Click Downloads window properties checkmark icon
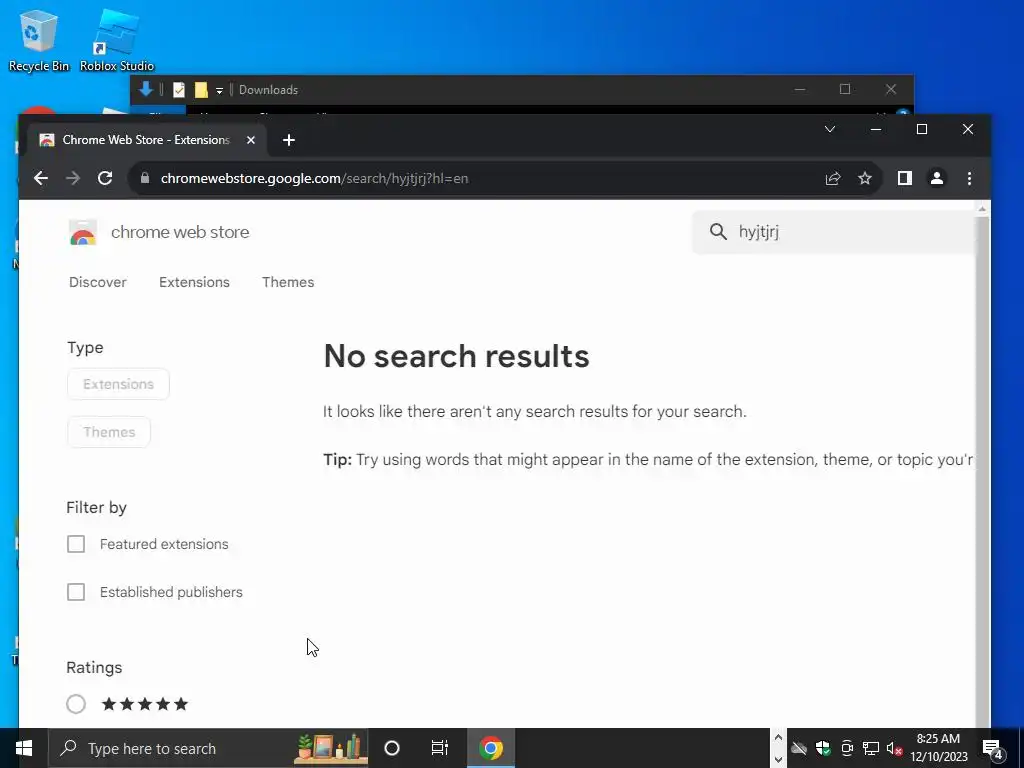This screenshot has height=768, width=1024. point(178,90)
